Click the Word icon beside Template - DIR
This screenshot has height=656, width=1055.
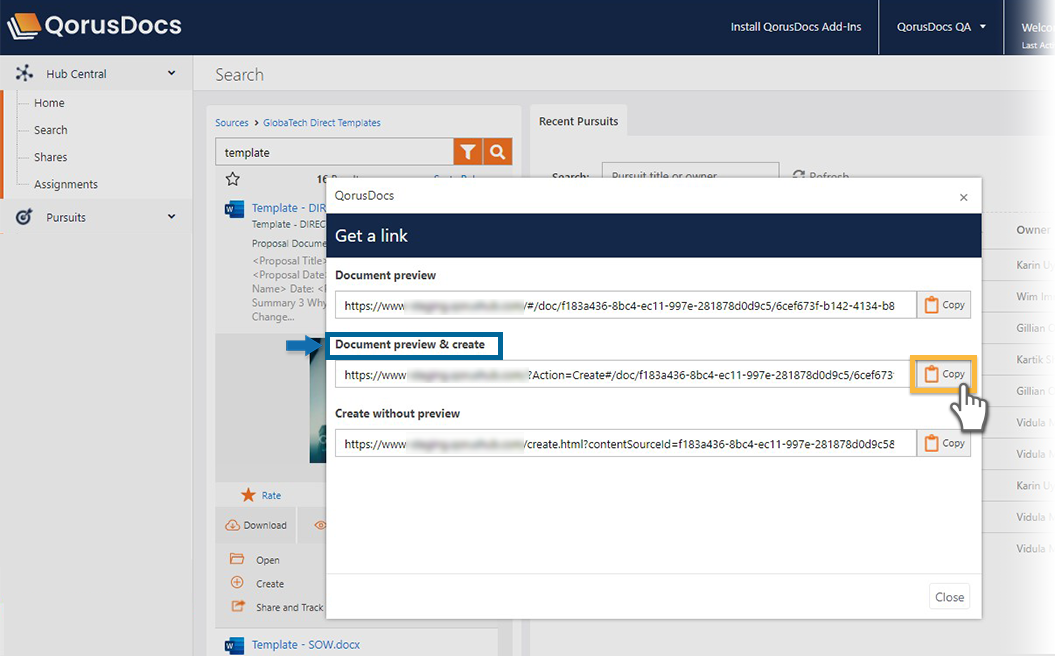click(x=234, y=209)
